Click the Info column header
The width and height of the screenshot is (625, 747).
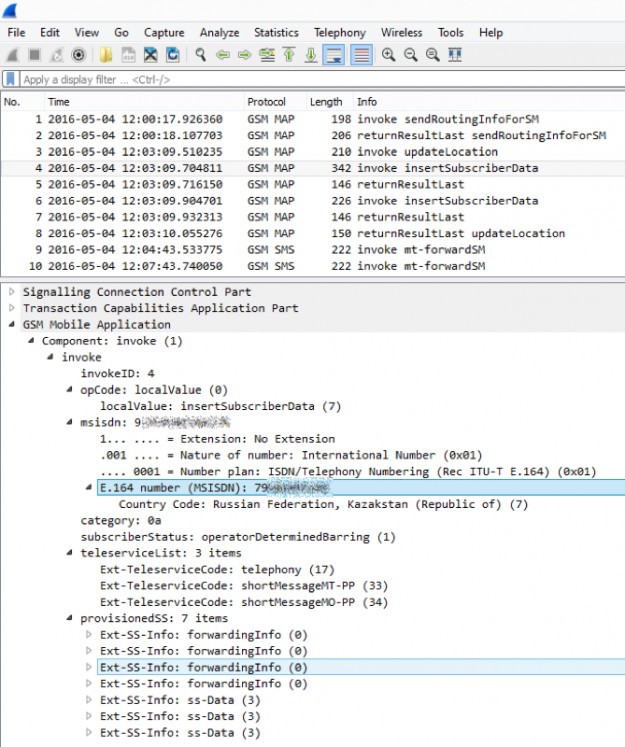(367, 102)
